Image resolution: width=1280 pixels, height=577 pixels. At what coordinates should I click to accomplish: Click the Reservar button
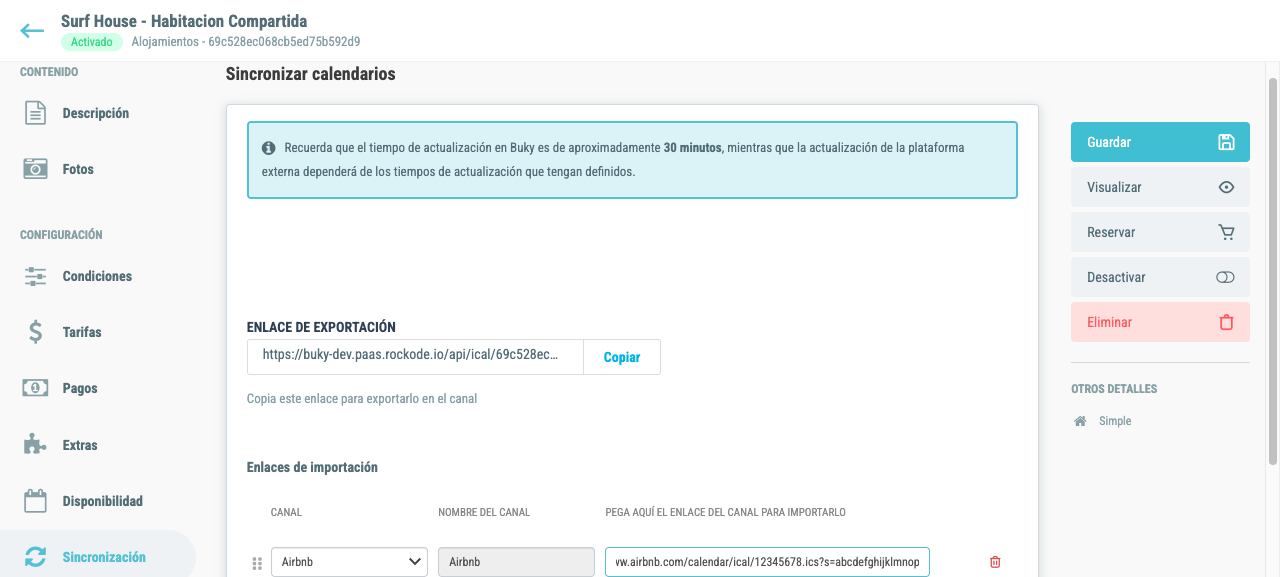(x=1160, y=232)
